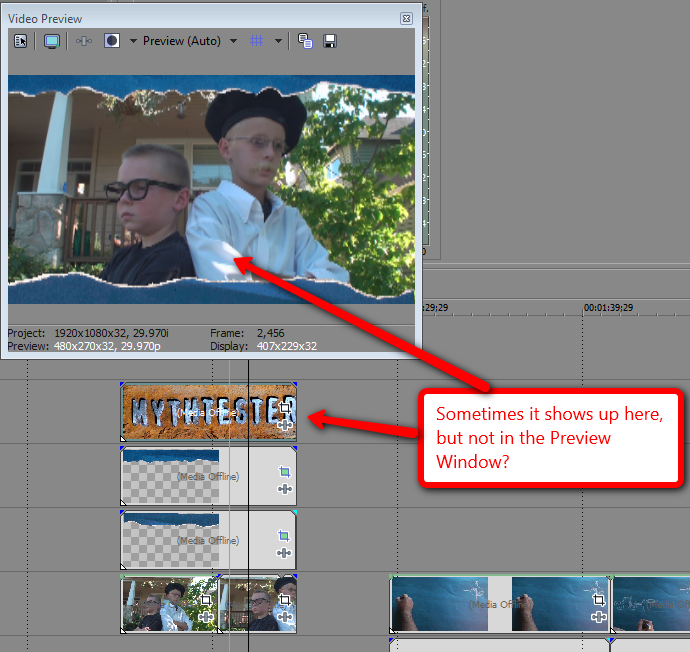The width and height of the screenshot is (690, 652).
Task: Open Project Video Properties in preview toolbar
Action: (21, 41)
